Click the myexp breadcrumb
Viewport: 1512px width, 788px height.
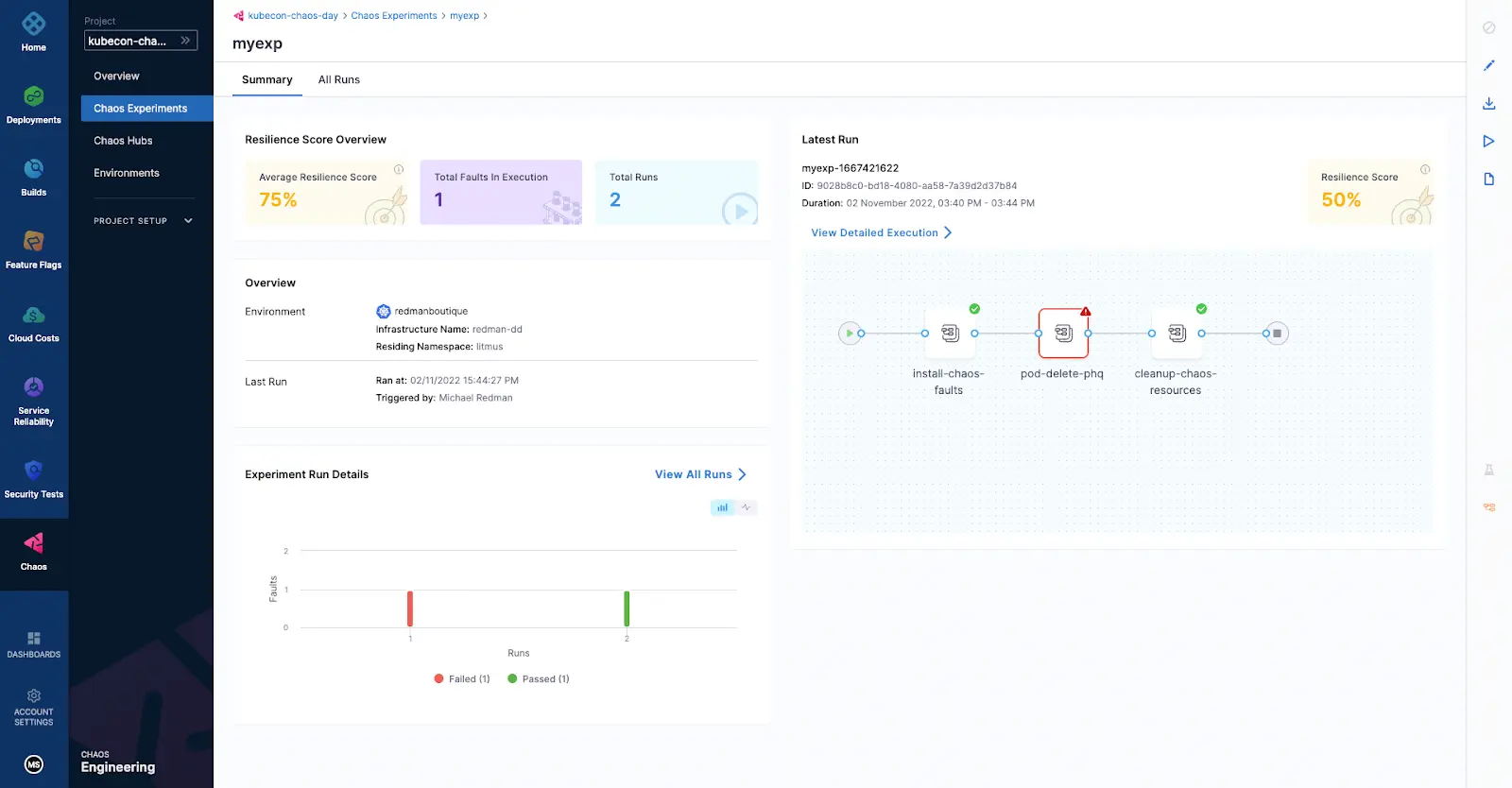pos(464,15)
